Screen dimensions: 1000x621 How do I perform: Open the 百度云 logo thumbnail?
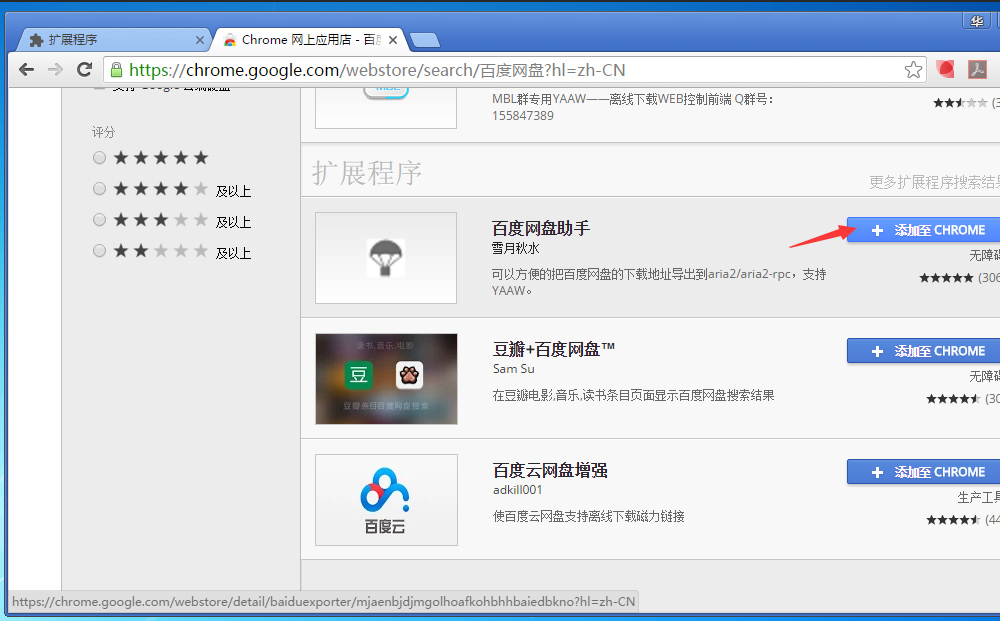[x=385, y=500]
